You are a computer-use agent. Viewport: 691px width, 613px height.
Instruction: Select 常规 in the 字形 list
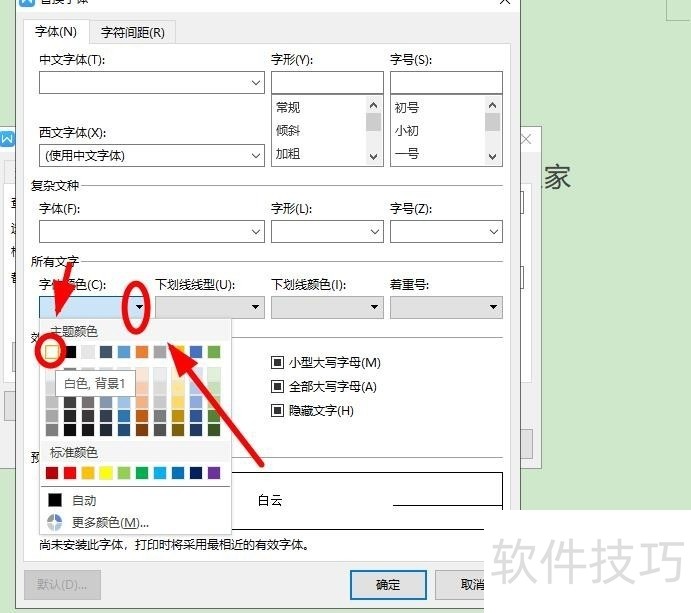click(x=288, y=107)
